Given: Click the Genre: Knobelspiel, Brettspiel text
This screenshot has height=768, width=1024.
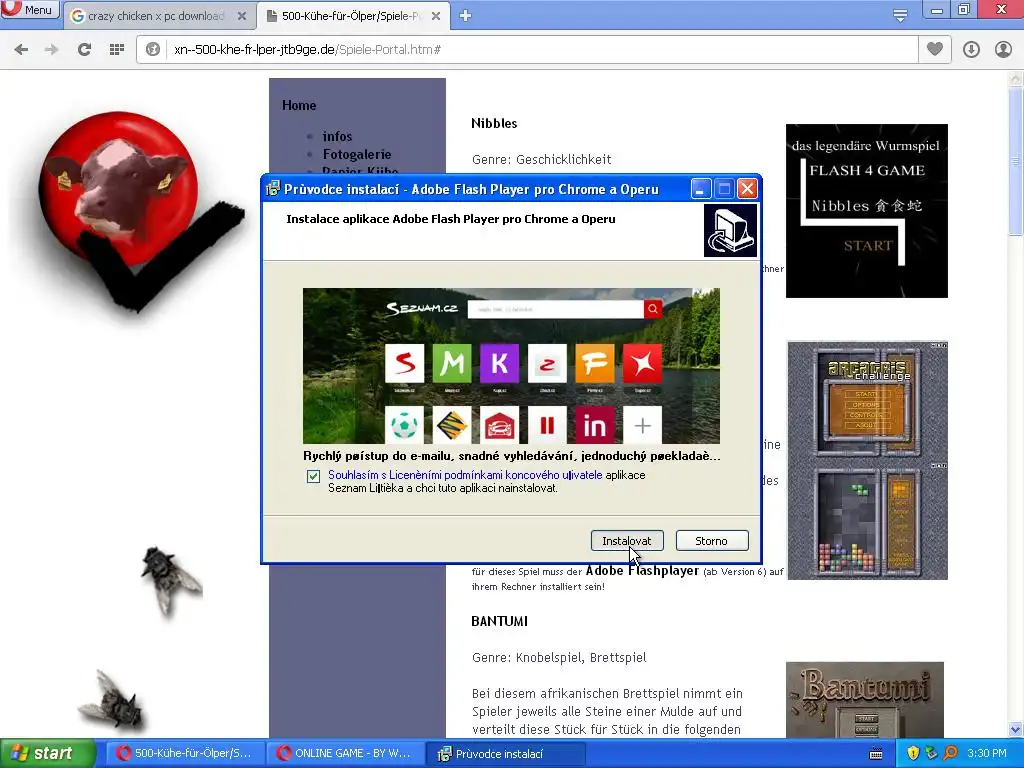Looking at the screenshot, I should pyautogui.click(x=559, y=658).
